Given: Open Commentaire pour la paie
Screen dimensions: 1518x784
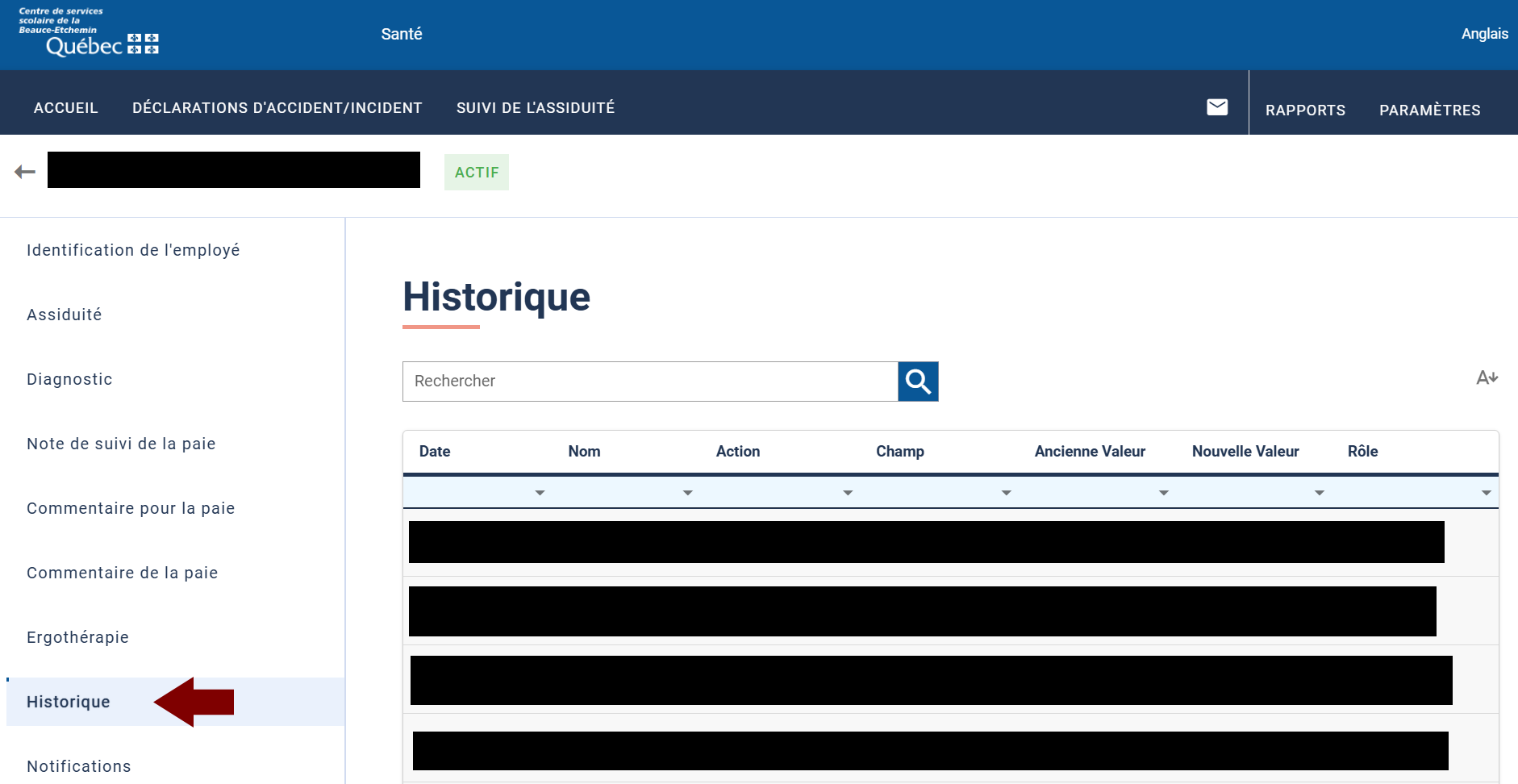Looking at the screenshot, I should (x=131, y=508).
